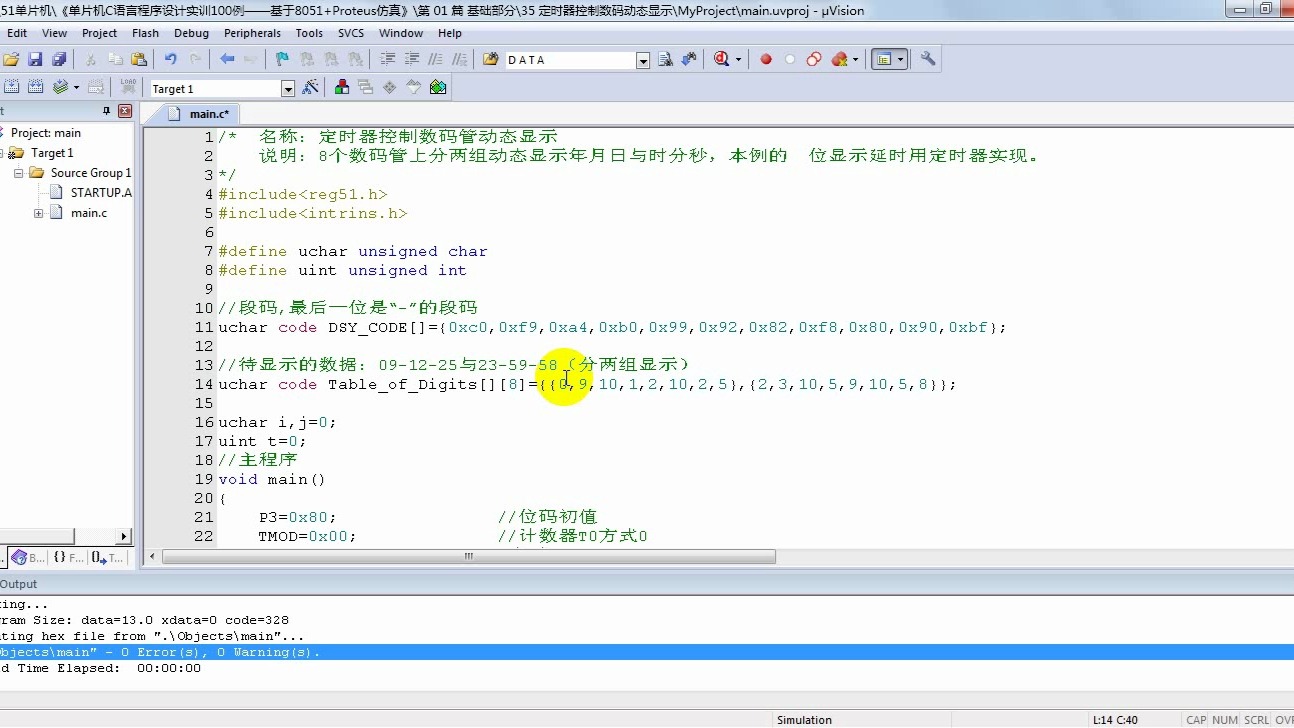This screenshot has height=728, width=1294.
Task: Open the Pack Installer icon
Action: pyautogui.click(x=438, y=88)
